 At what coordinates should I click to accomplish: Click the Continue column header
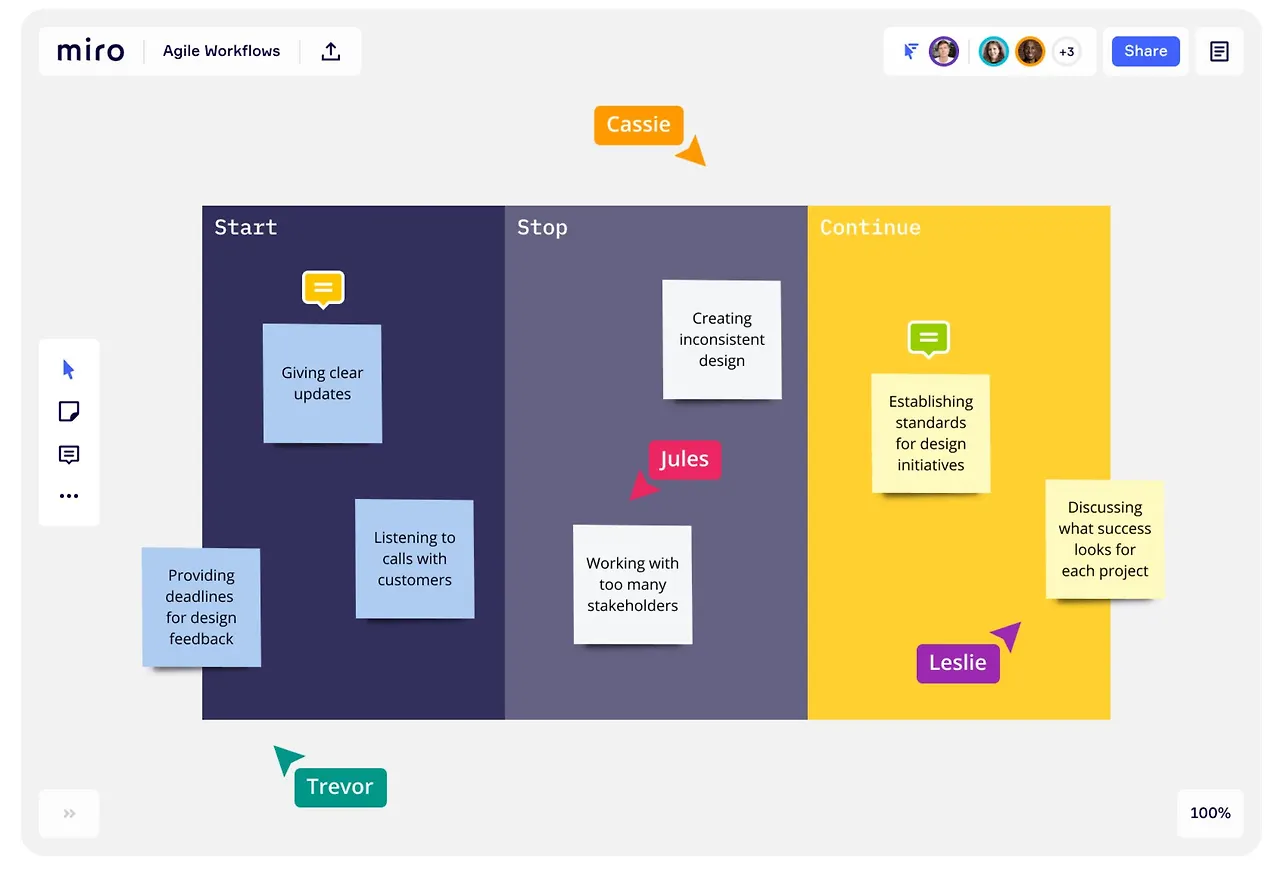pos(870,227)
